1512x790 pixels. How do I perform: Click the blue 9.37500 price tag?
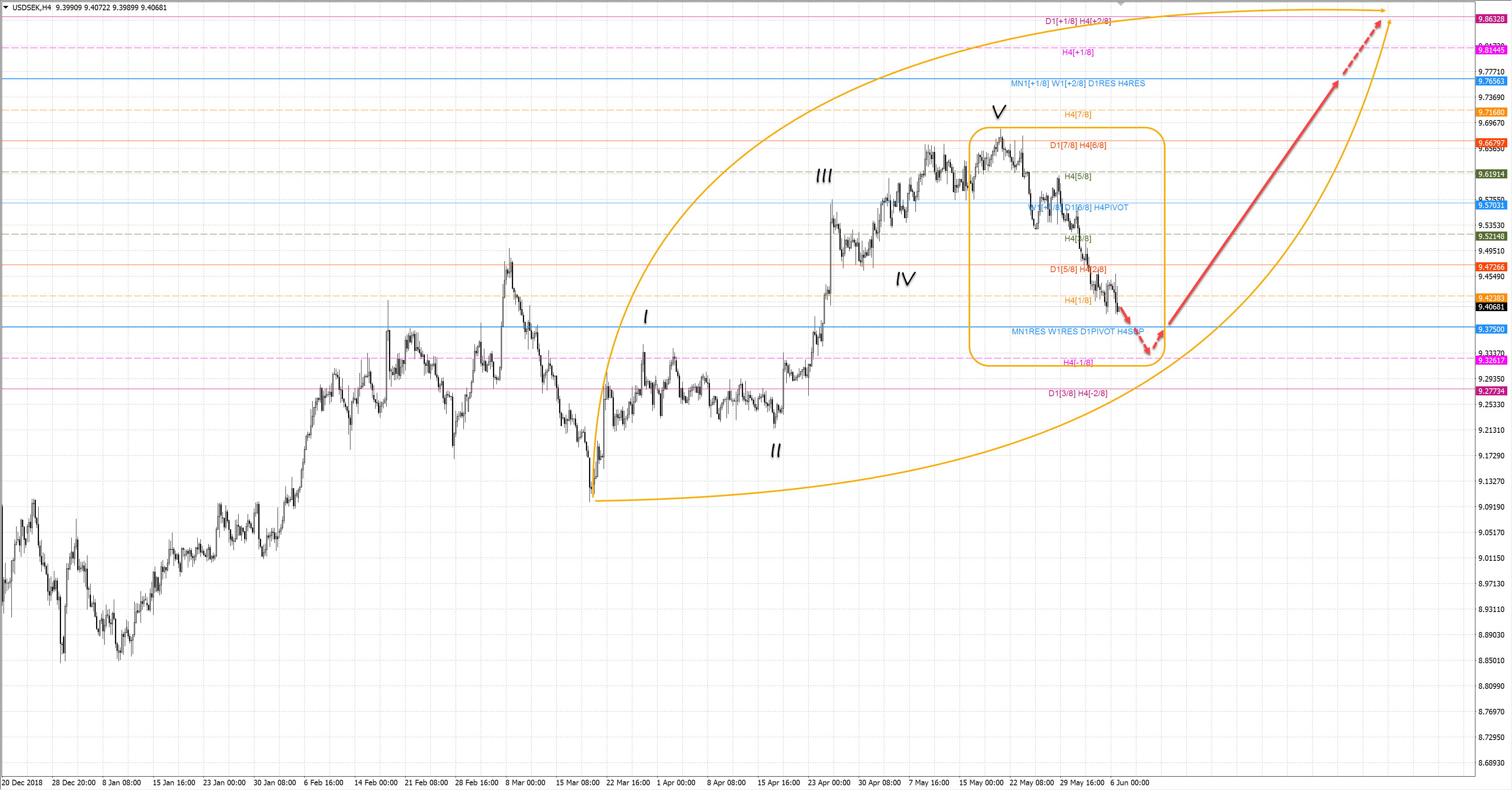pyautogui.click(x=1492, y=329)
